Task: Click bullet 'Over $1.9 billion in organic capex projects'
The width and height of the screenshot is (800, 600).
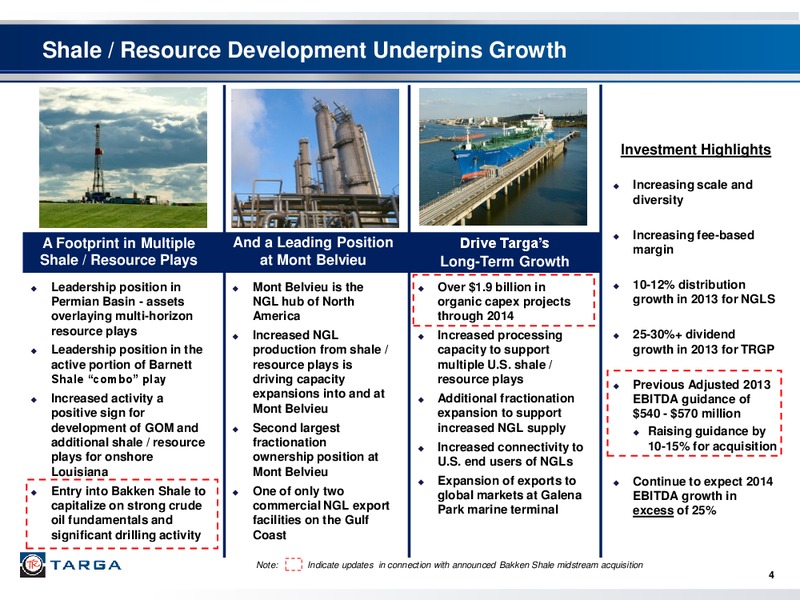Action: point(504,301)
